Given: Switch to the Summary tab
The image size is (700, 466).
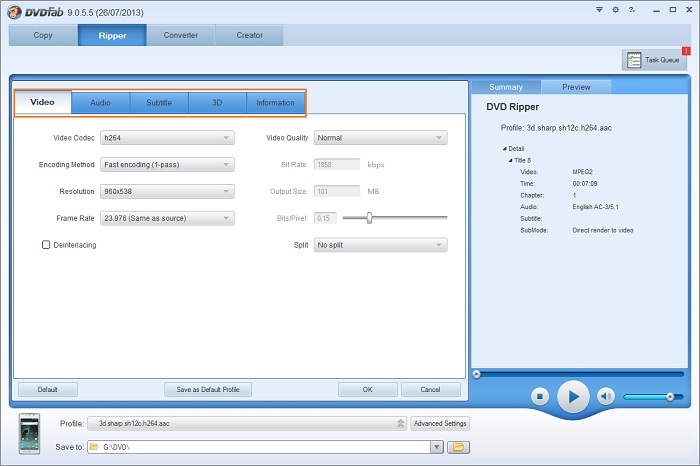Looking at the screenshot, I should point(506,87).
